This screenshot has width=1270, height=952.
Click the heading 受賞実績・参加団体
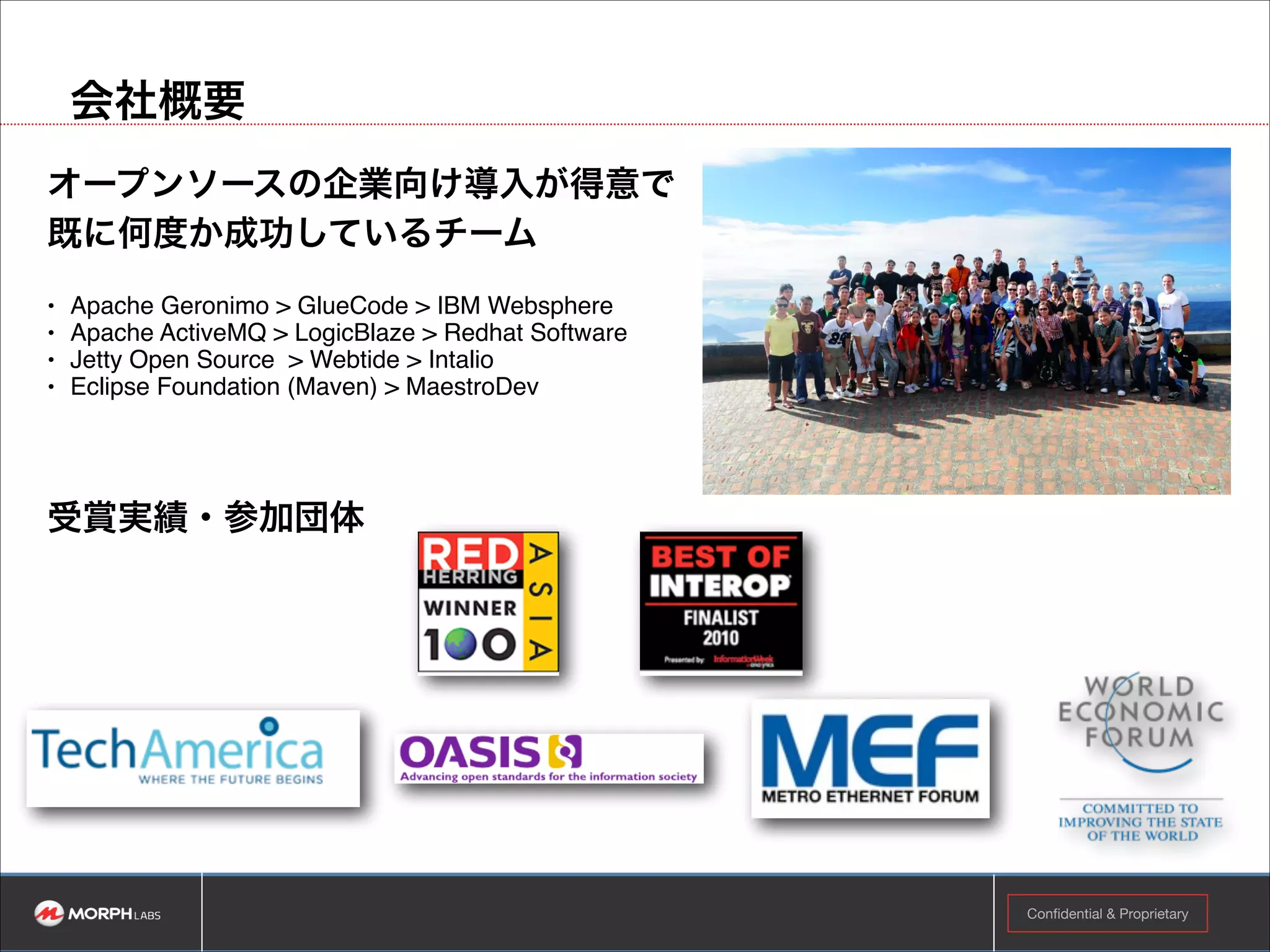pos(206,518)
